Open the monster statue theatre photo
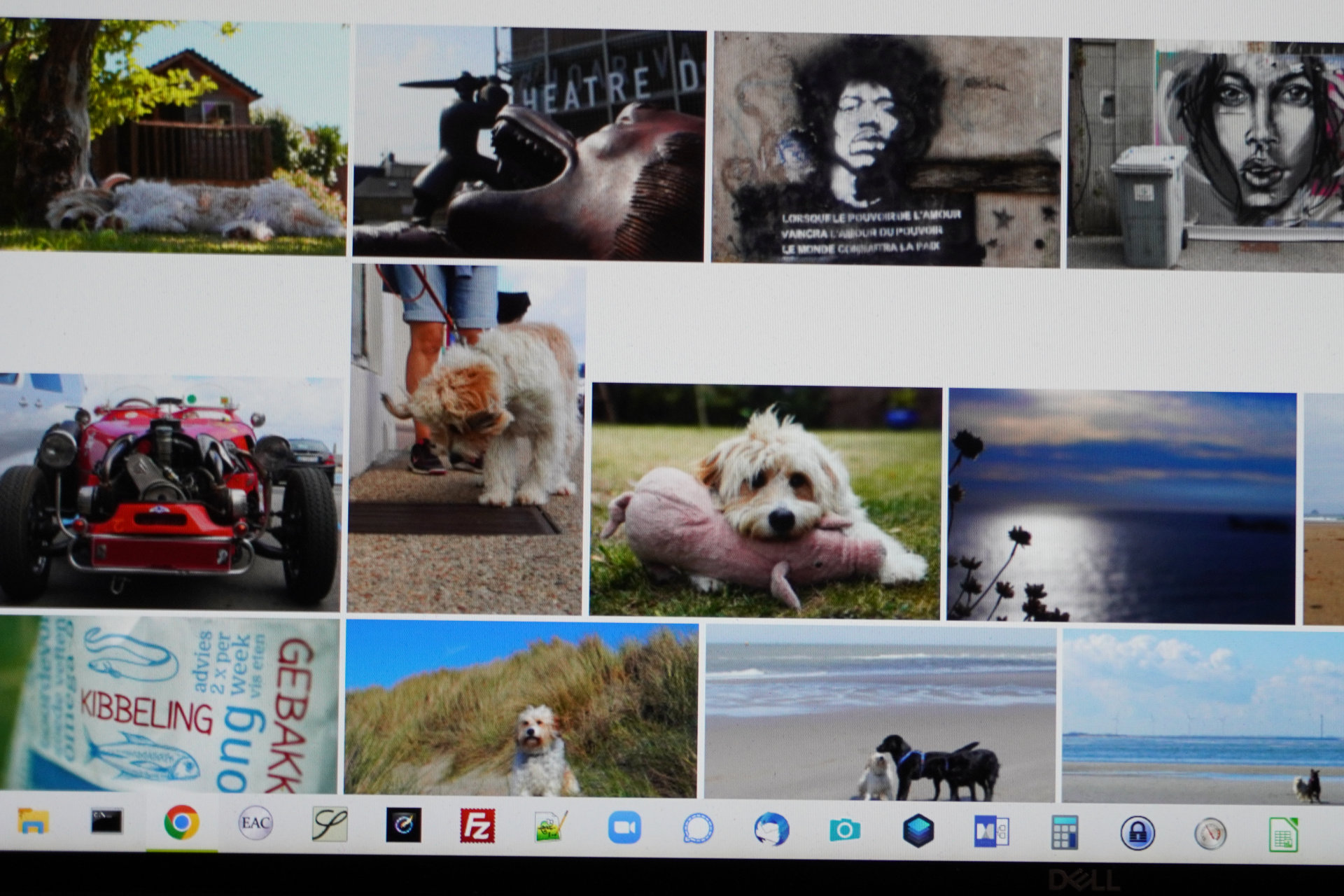Image resolution: width=1344 pixels, height=896 pixels. pyautogui.click(x=528, y=143)
